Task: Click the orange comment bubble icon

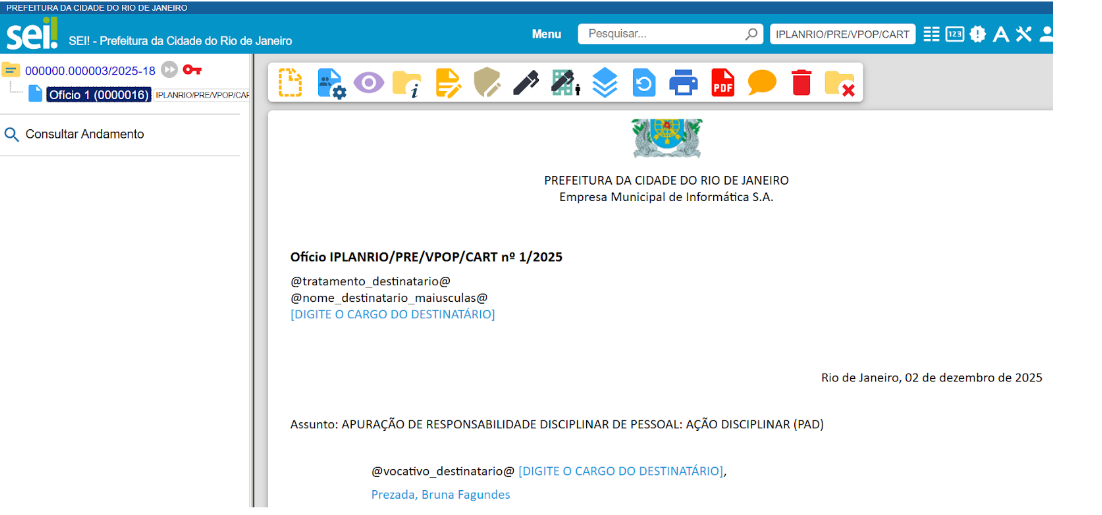Action: [x=762, y=83]
